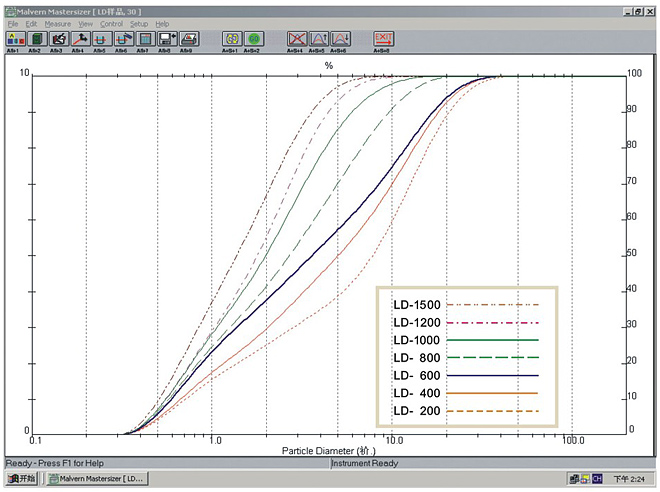
Task: Open the Measure menu
Action: (58, 23)
